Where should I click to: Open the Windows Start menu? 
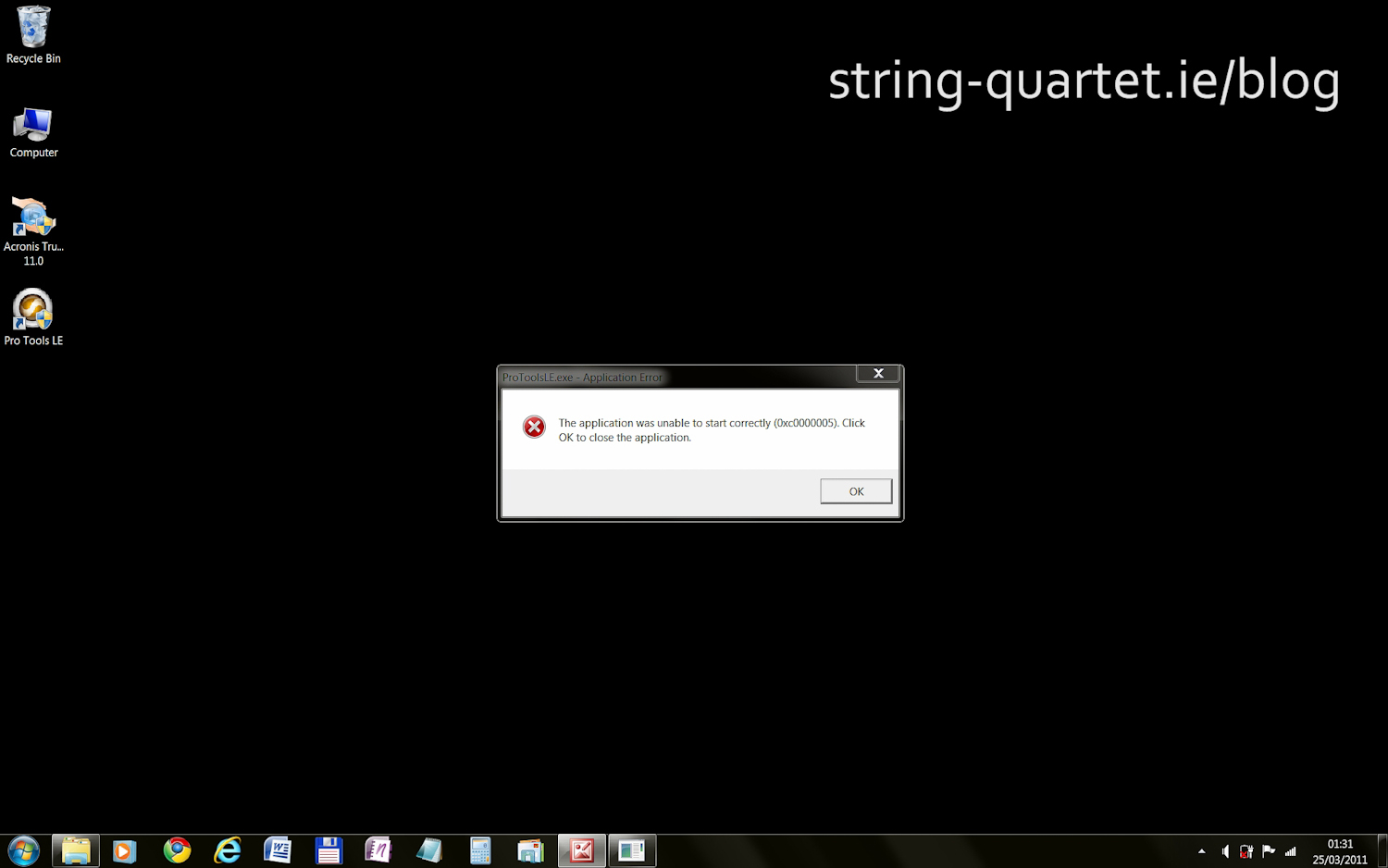pos(24,850)
